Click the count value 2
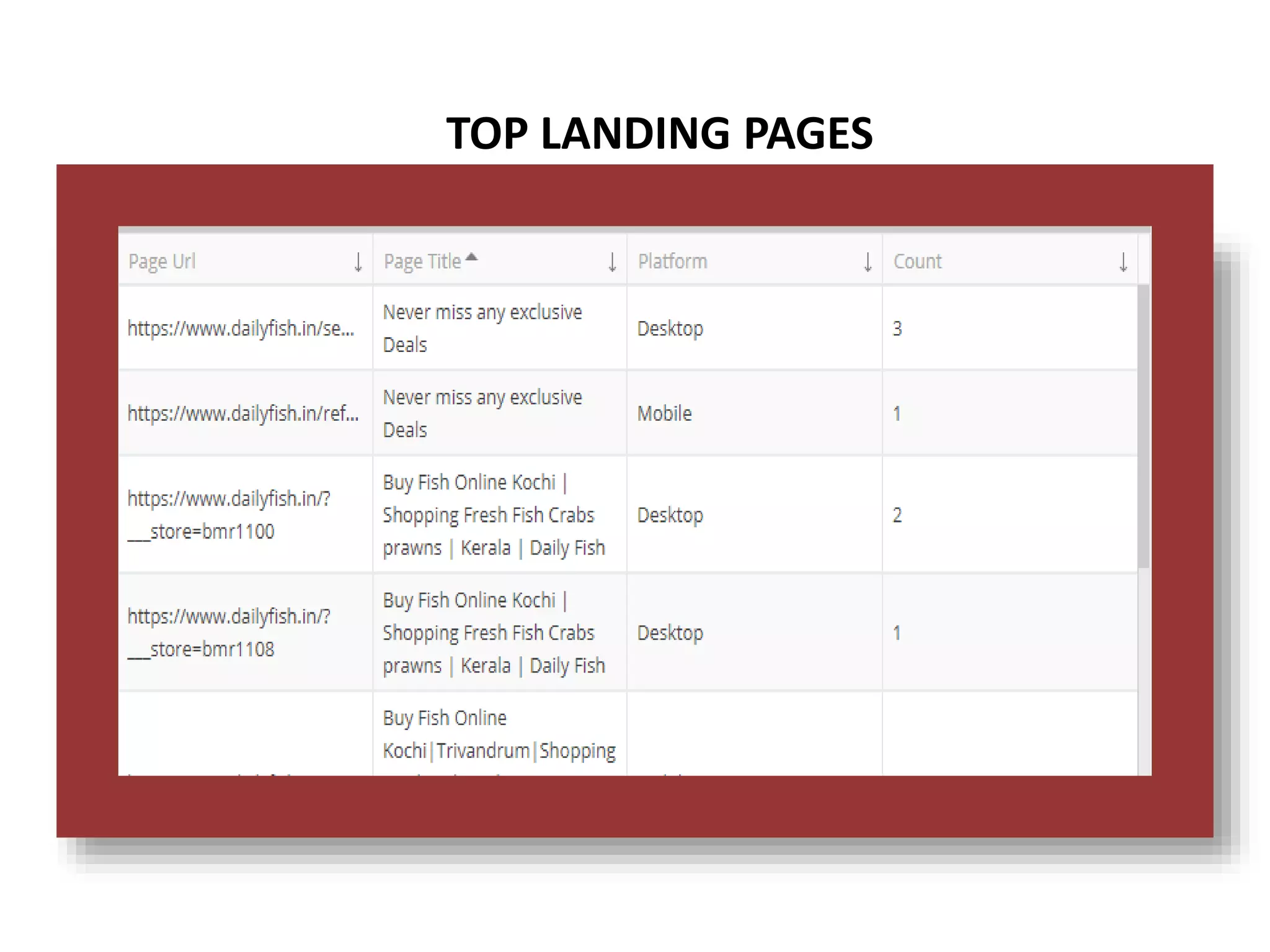Viewport: 1270px width, 952px height. click(x=897, y=515)
